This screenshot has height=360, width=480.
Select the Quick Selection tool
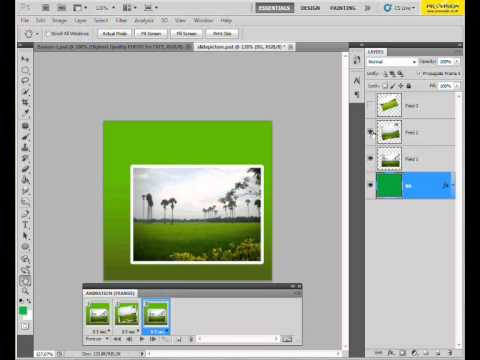pos(25,92)
